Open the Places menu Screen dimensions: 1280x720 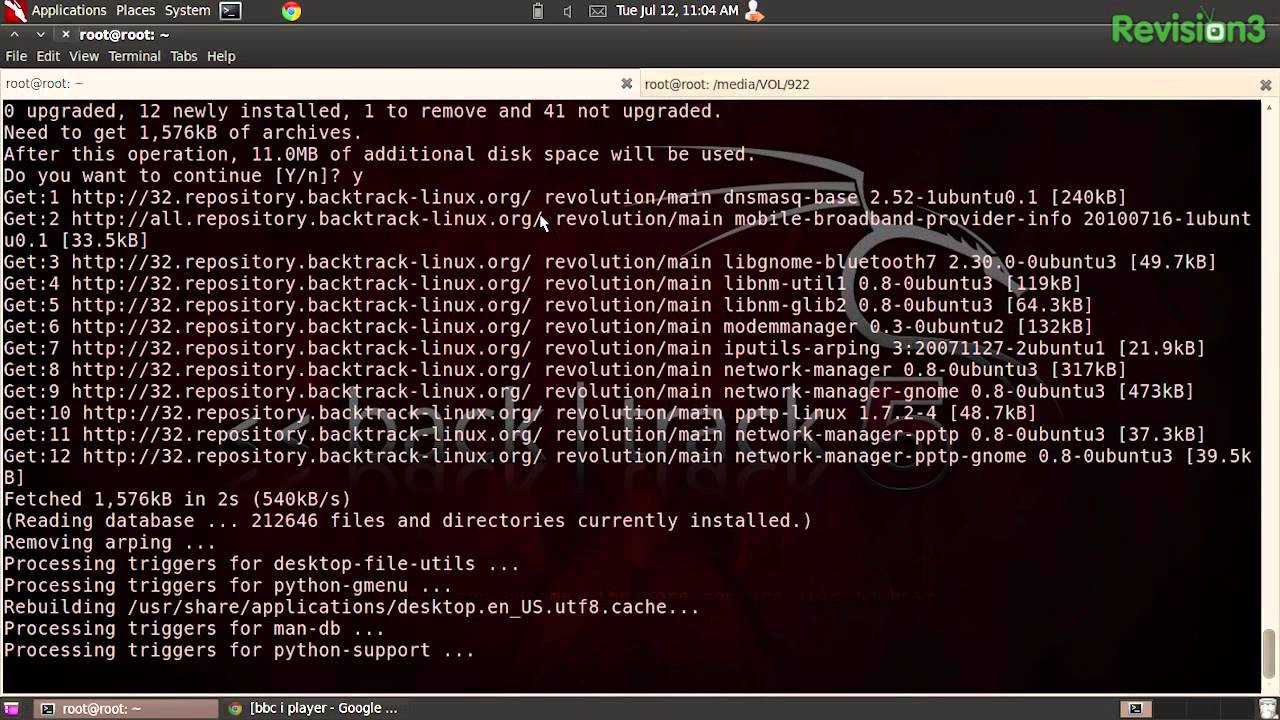coord(135,10)
